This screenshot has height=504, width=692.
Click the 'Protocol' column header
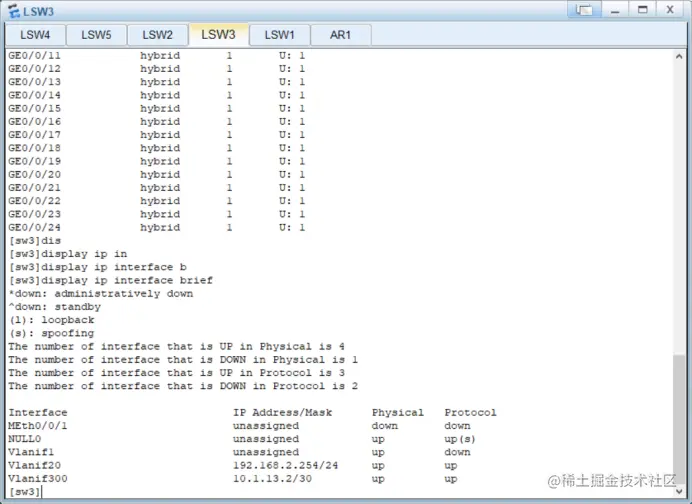coord(470,413)
